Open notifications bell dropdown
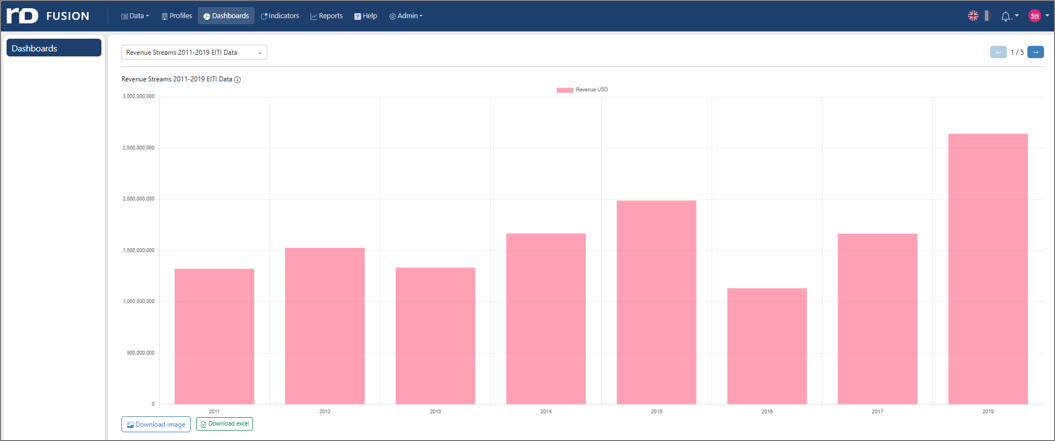This screenshot has height=441, width=1055. [1009, 16]
